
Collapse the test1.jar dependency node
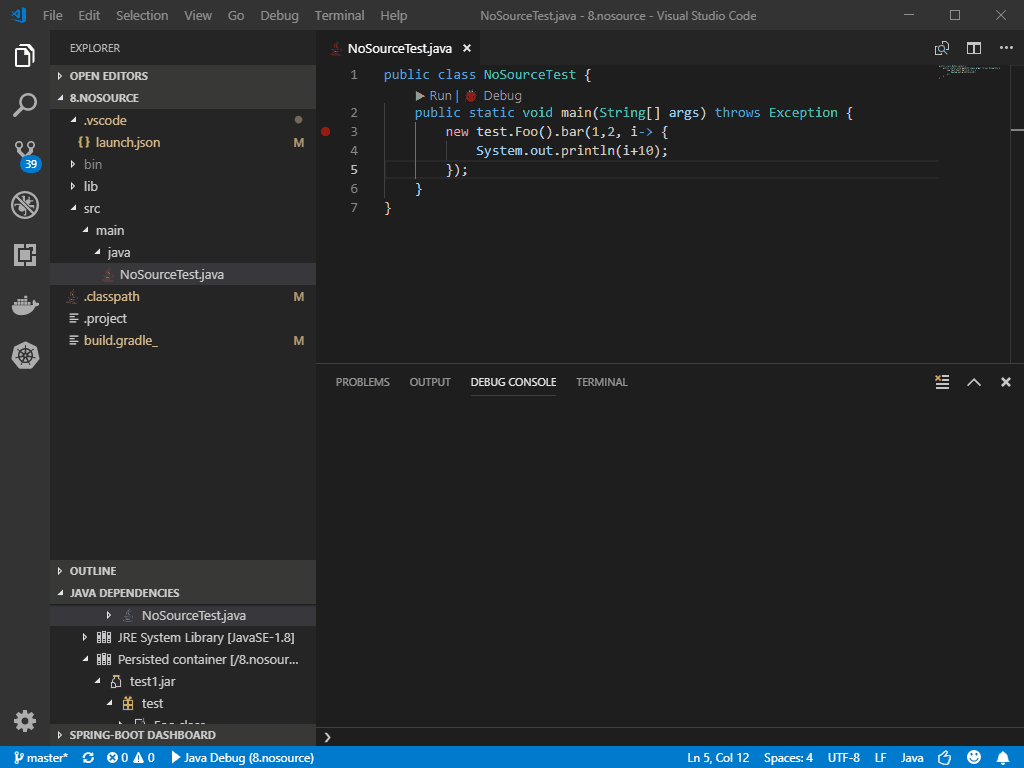tap(96, 681)
